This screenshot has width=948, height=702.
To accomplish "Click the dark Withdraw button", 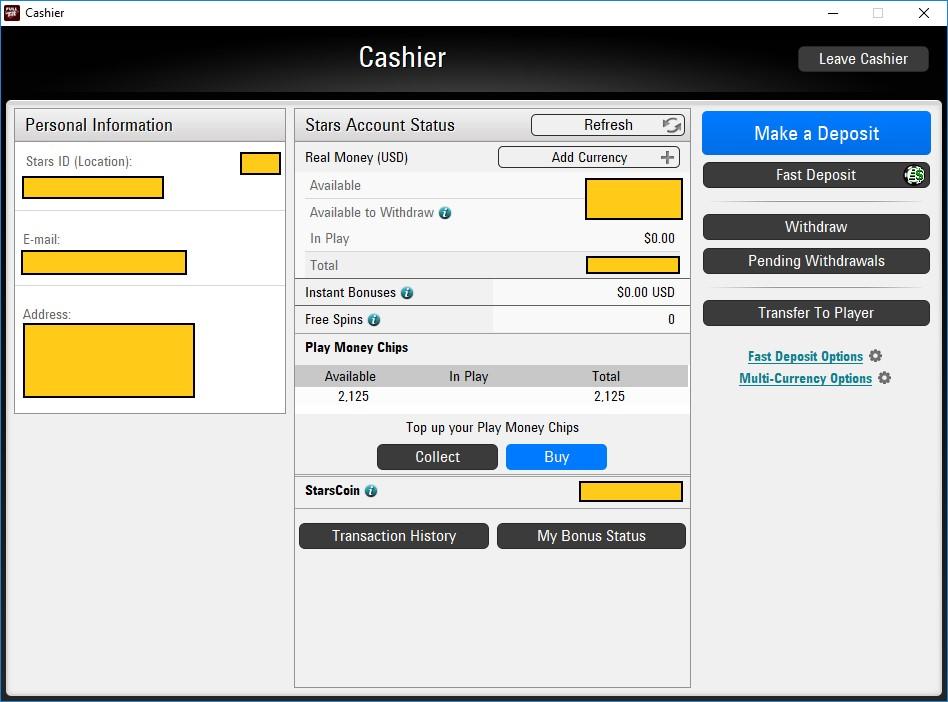I will 816,227.
